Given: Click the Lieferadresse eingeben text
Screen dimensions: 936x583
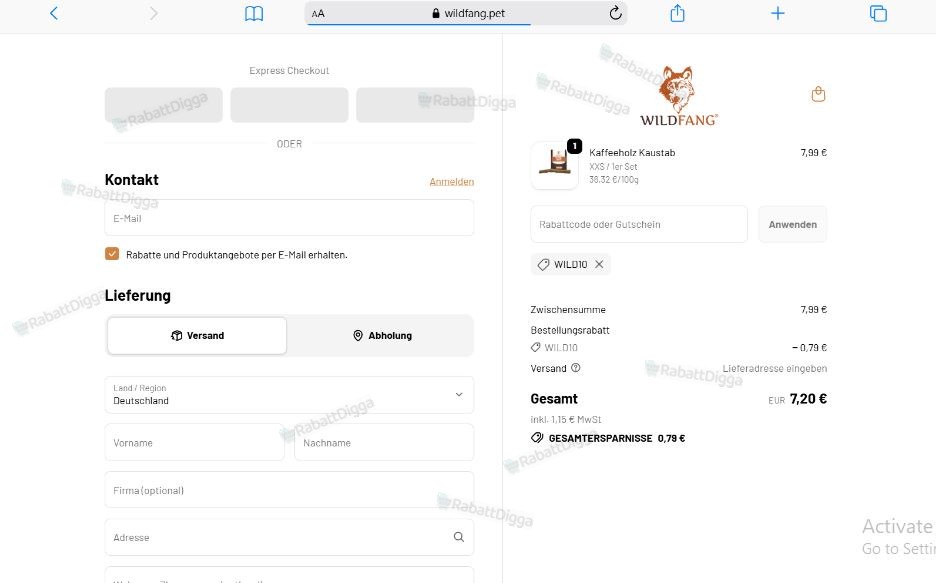Looking at the screenshot, I should [775, 368].
